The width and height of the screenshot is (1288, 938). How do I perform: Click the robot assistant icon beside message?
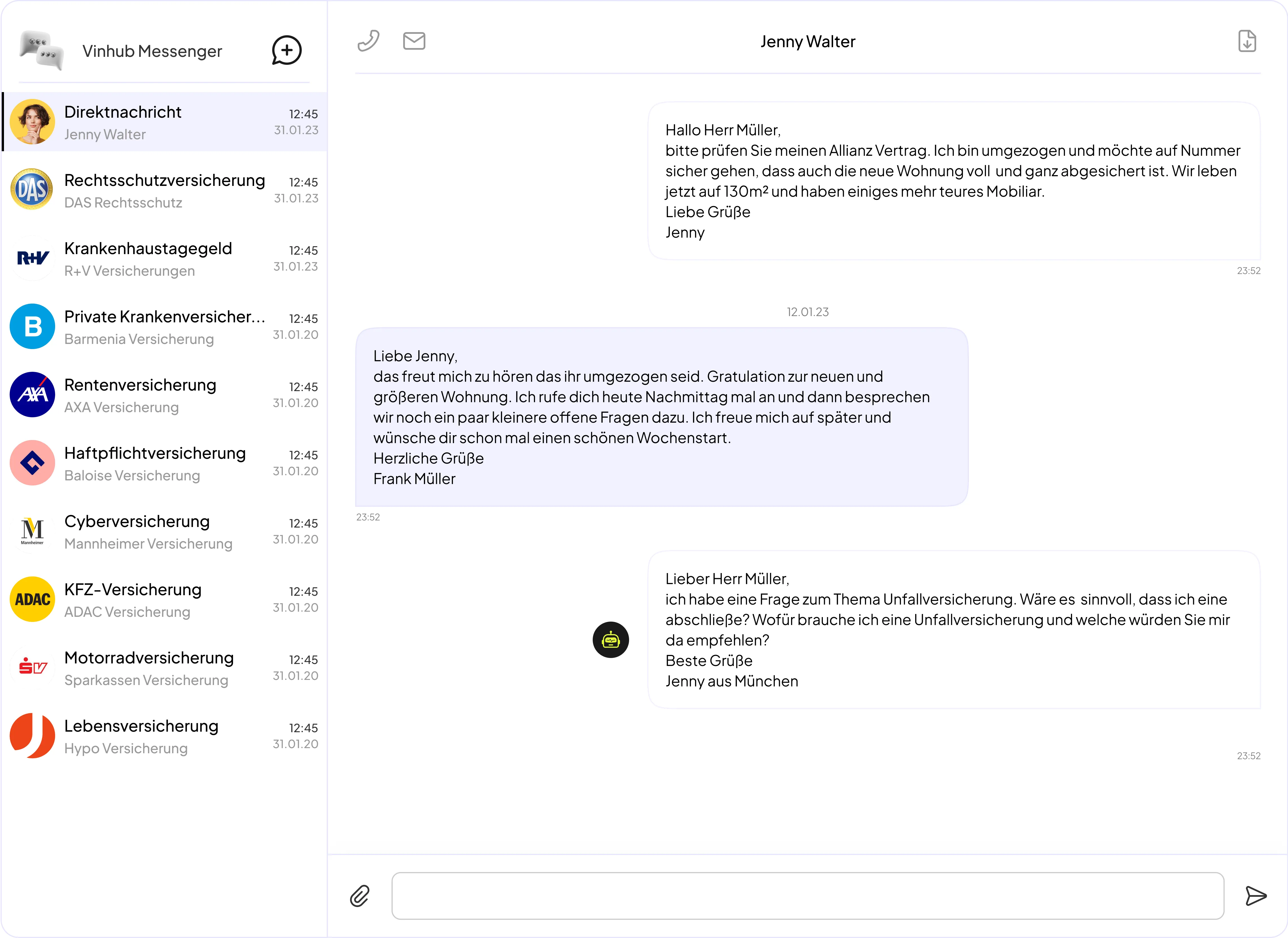point(611,640)
